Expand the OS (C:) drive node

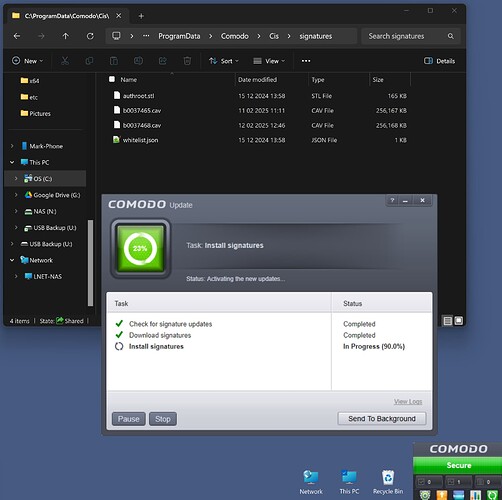(x=16, y=179)
